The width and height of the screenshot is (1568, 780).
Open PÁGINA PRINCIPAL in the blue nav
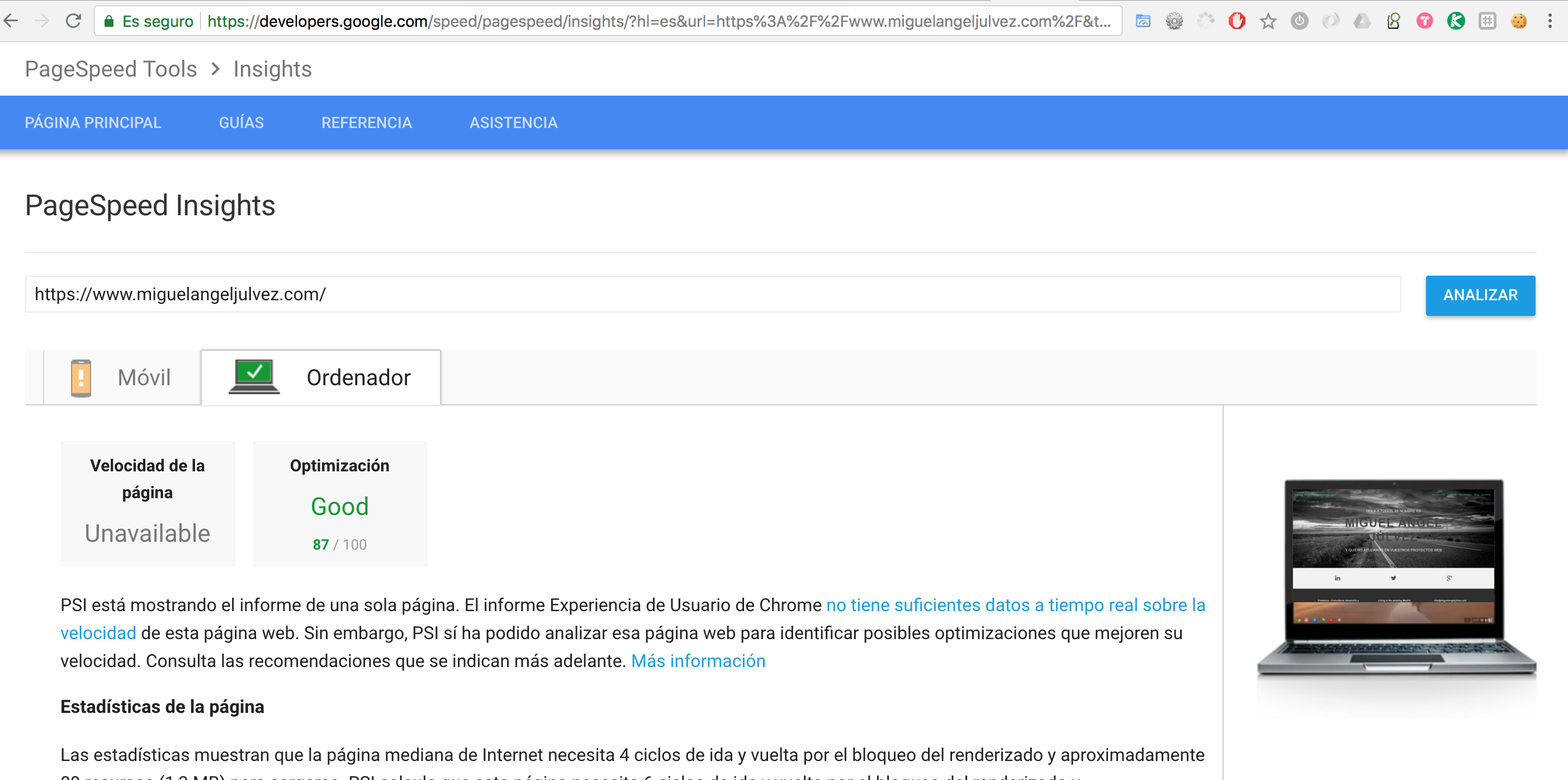click(93, 122)
